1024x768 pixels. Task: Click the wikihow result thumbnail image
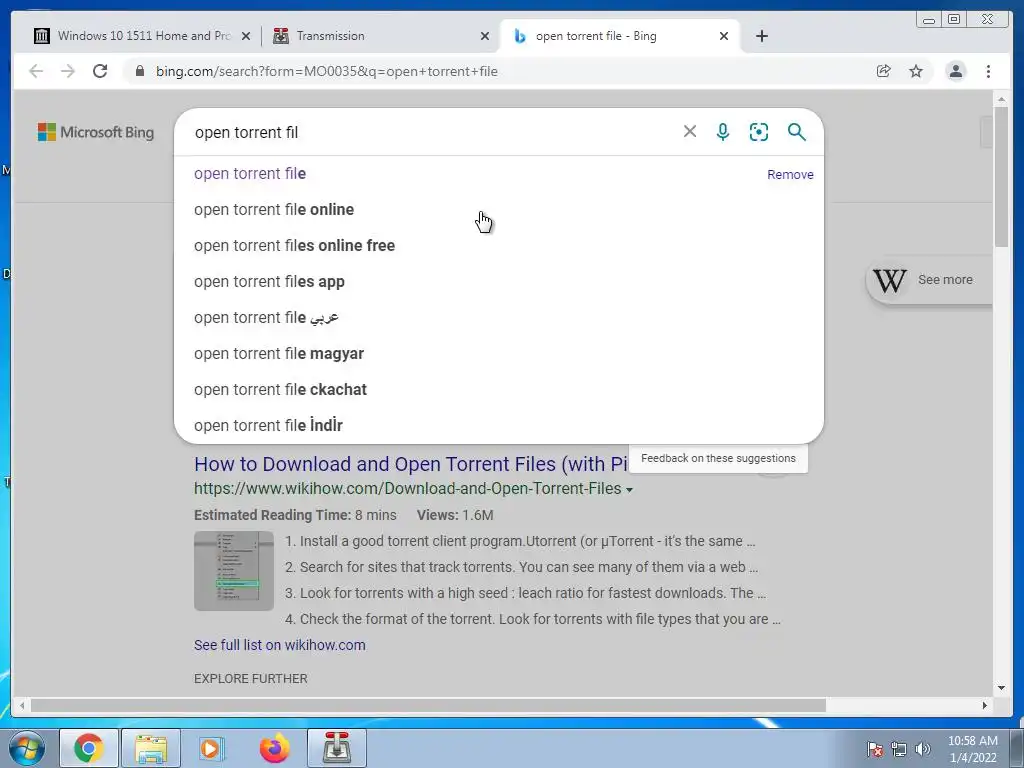[234, 571]
